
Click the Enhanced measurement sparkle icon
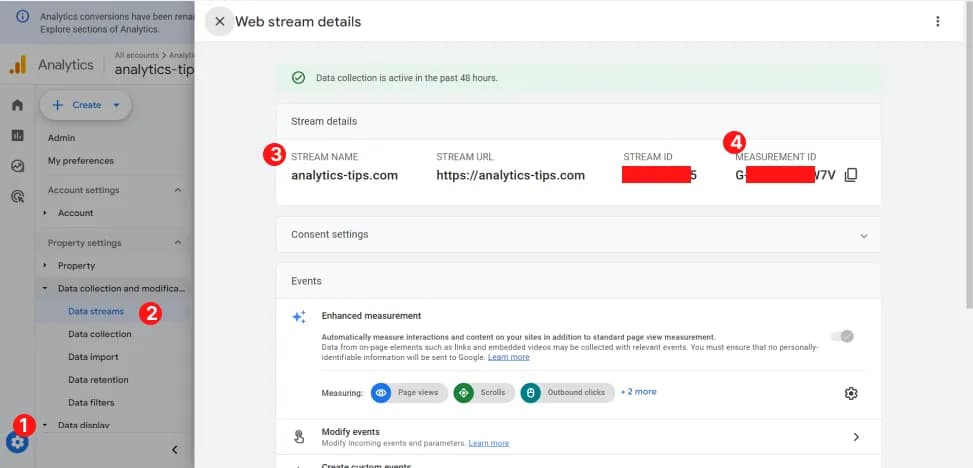pyautogui.click(x=299, y=317)
